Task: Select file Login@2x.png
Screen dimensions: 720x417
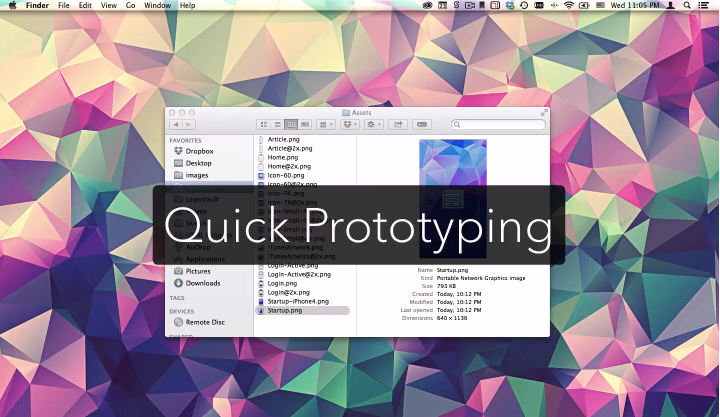Action: pos(289,293)
